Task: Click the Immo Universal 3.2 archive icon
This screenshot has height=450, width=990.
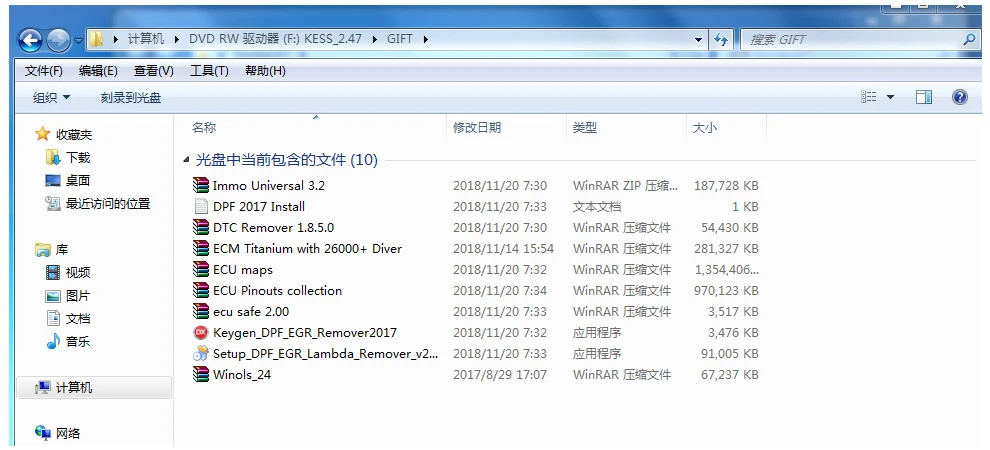Action: click(200, 186)
